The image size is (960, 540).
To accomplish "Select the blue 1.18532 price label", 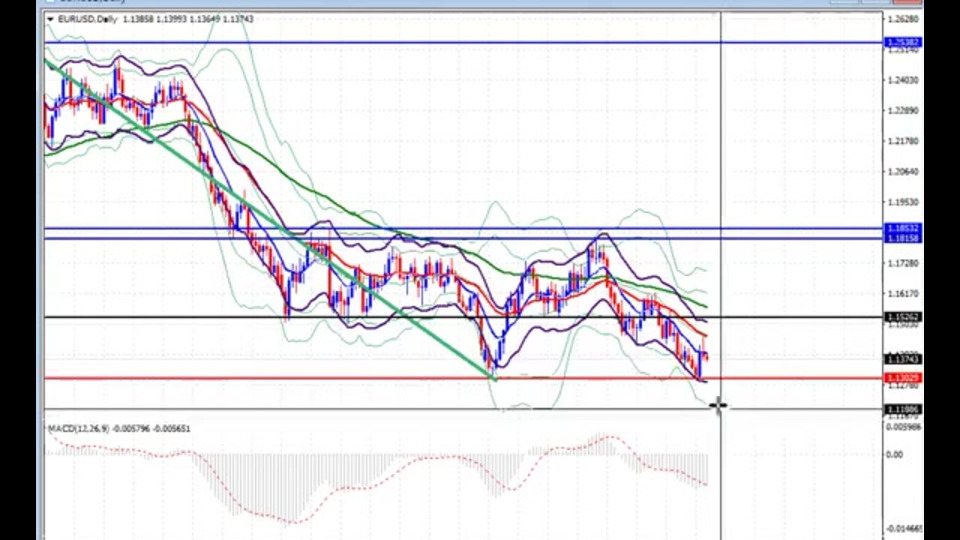I will click(x=903, y=228).
